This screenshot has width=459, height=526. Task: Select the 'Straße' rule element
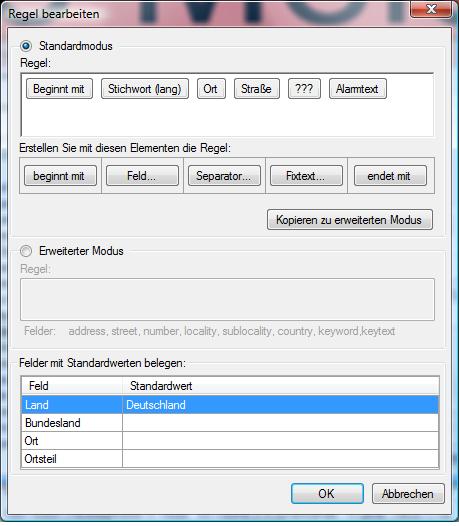[257, 89]
